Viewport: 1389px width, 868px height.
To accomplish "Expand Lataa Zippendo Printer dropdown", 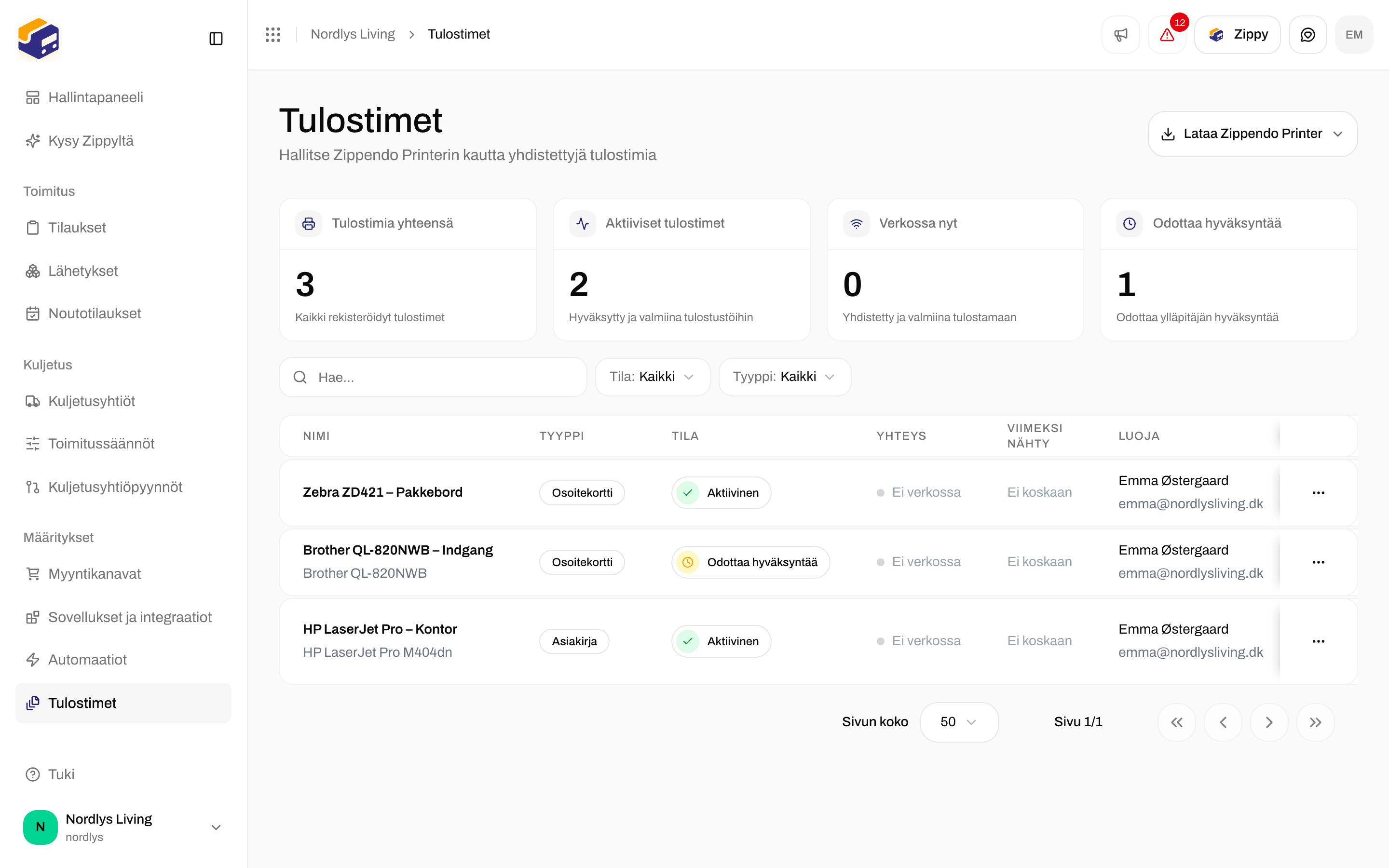I will click(x=1253, y=134).
